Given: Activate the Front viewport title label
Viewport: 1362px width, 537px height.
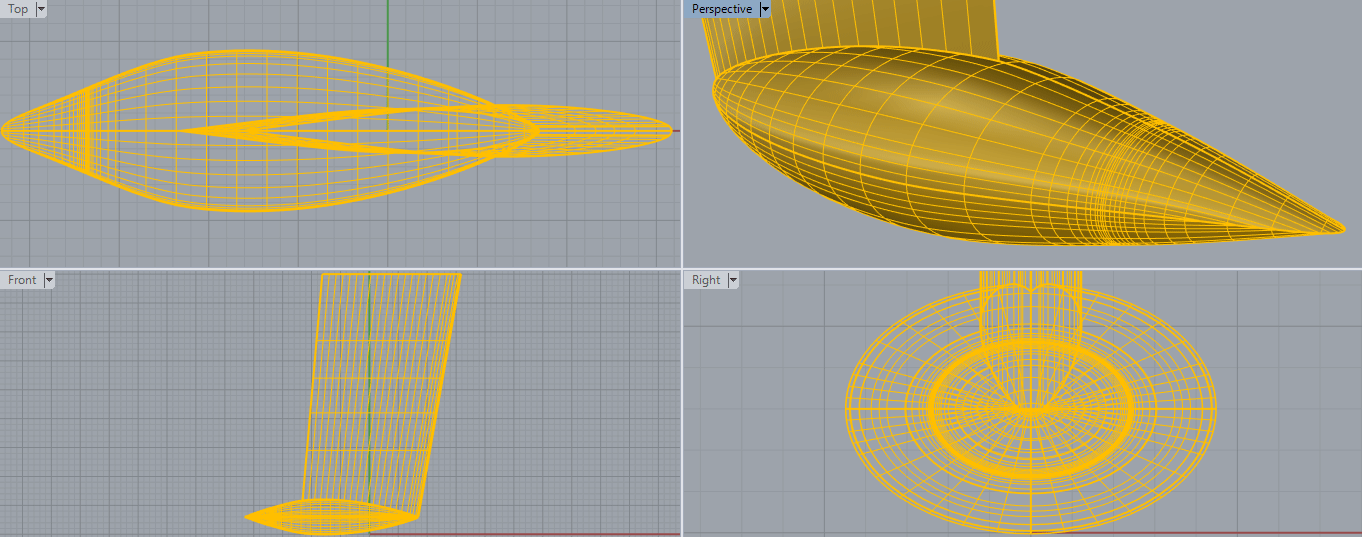Looking at the screenshot, I should point(22,280).
